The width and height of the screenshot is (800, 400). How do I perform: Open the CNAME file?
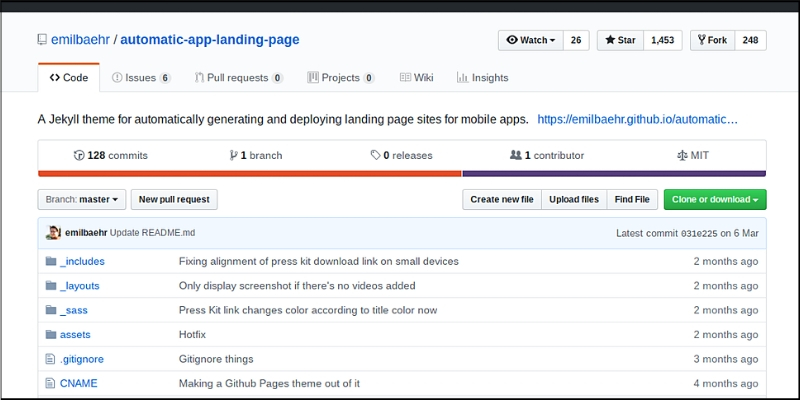click(79, 383)
